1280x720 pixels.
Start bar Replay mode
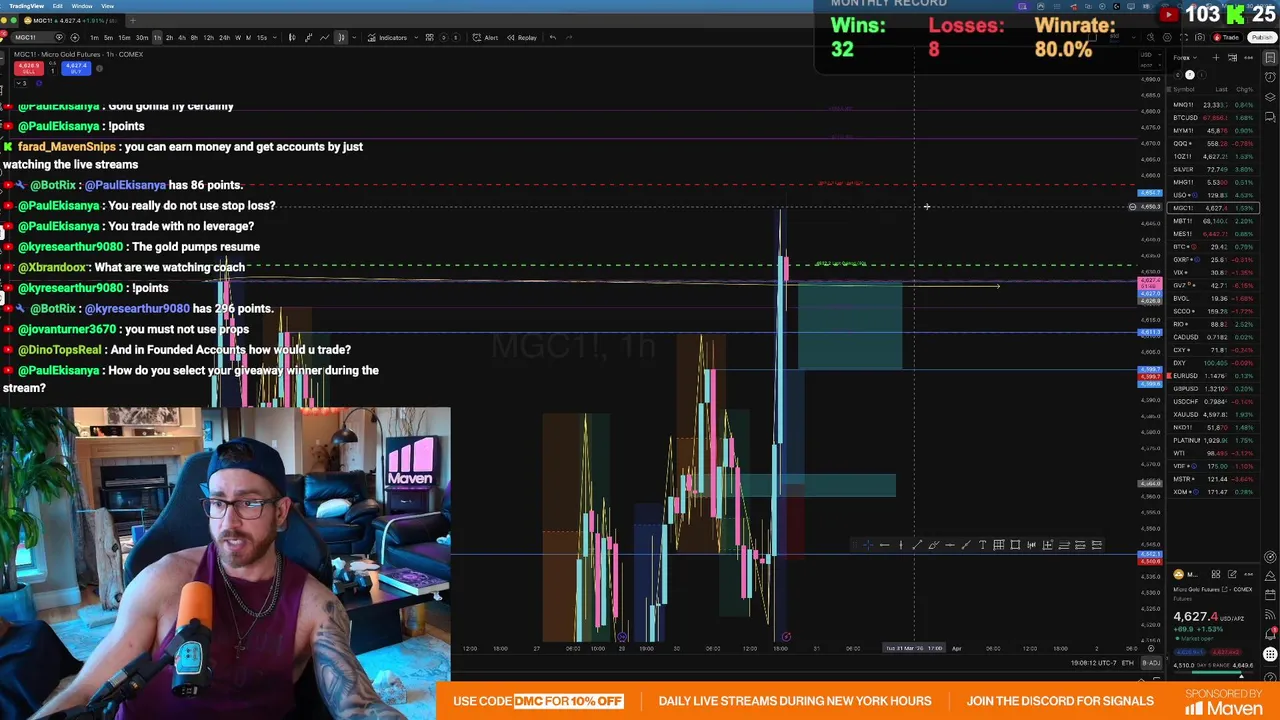coord(522,38)
